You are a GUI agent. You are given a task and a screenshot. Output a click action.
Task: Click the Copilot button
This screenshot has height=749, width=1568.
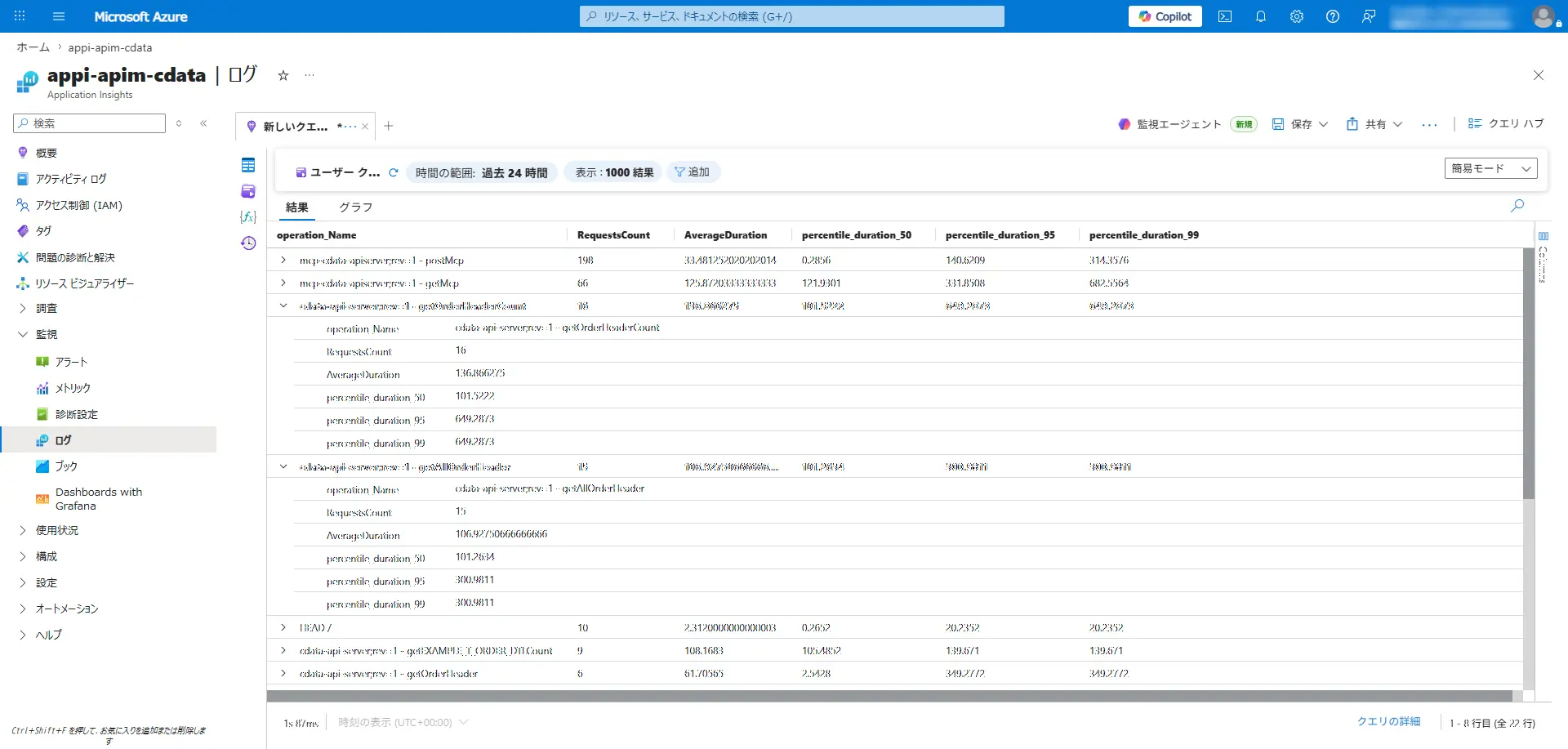[1165, 16]
